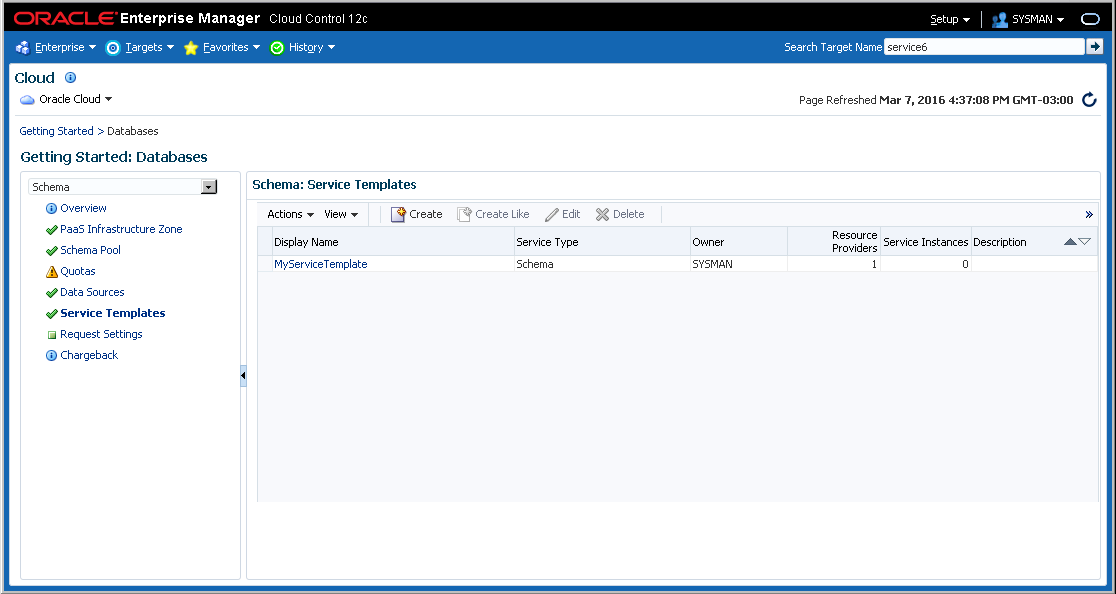The image size is (1116, 594).
Task: Click the Chargeback info icon
Action: pos(51,356)
